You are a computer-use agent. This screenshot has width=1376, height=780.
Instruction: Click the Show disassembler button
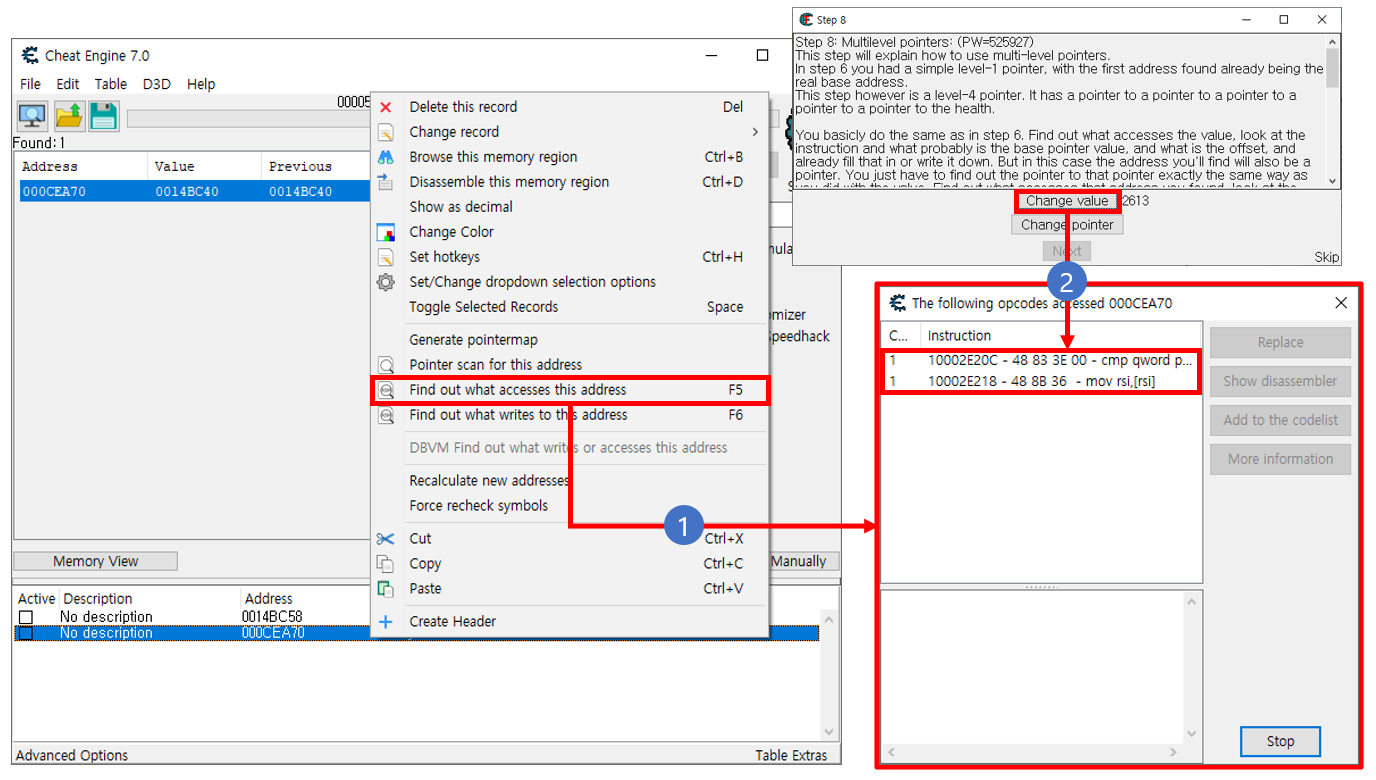pos(1280,381)
